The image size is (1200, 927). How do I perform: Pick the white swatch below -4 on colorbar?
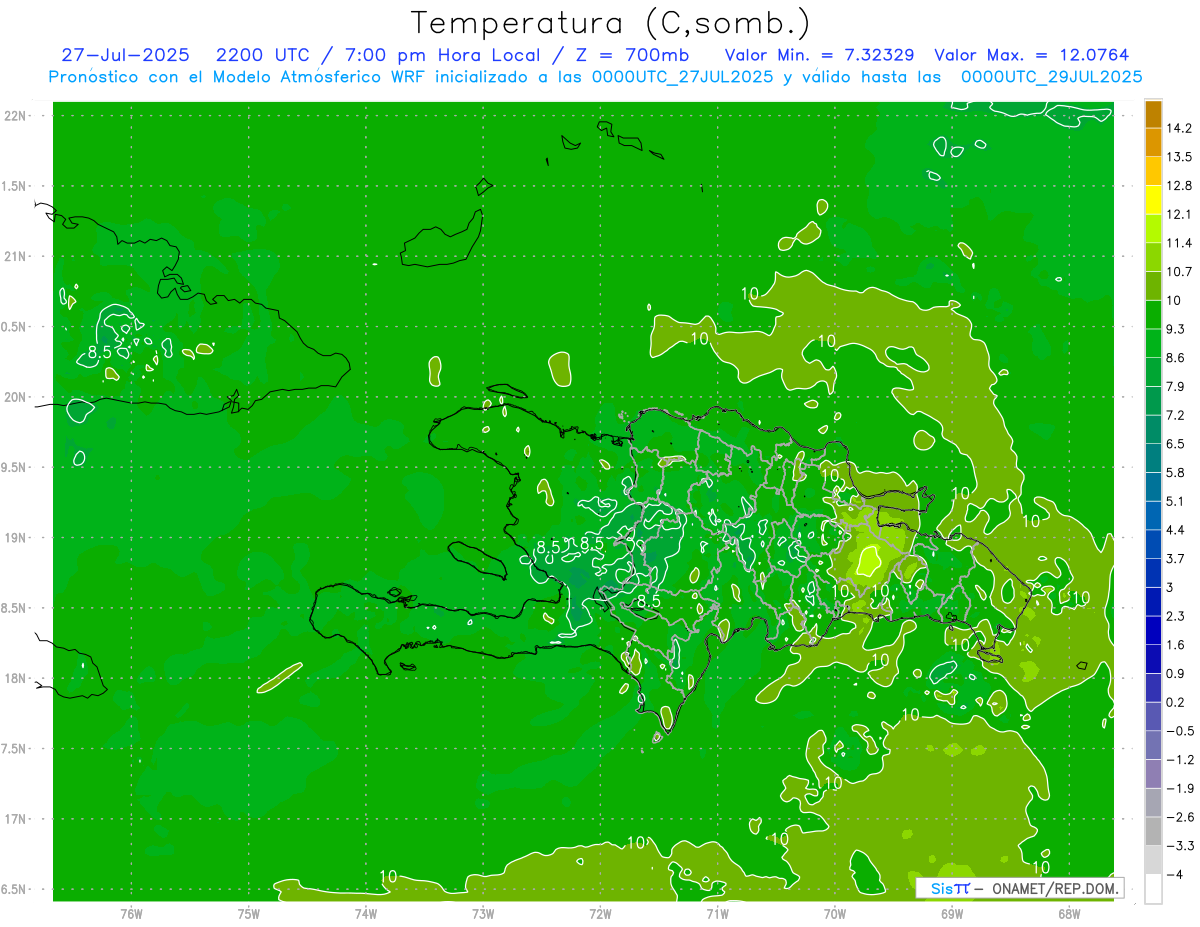pos(1153,889)
